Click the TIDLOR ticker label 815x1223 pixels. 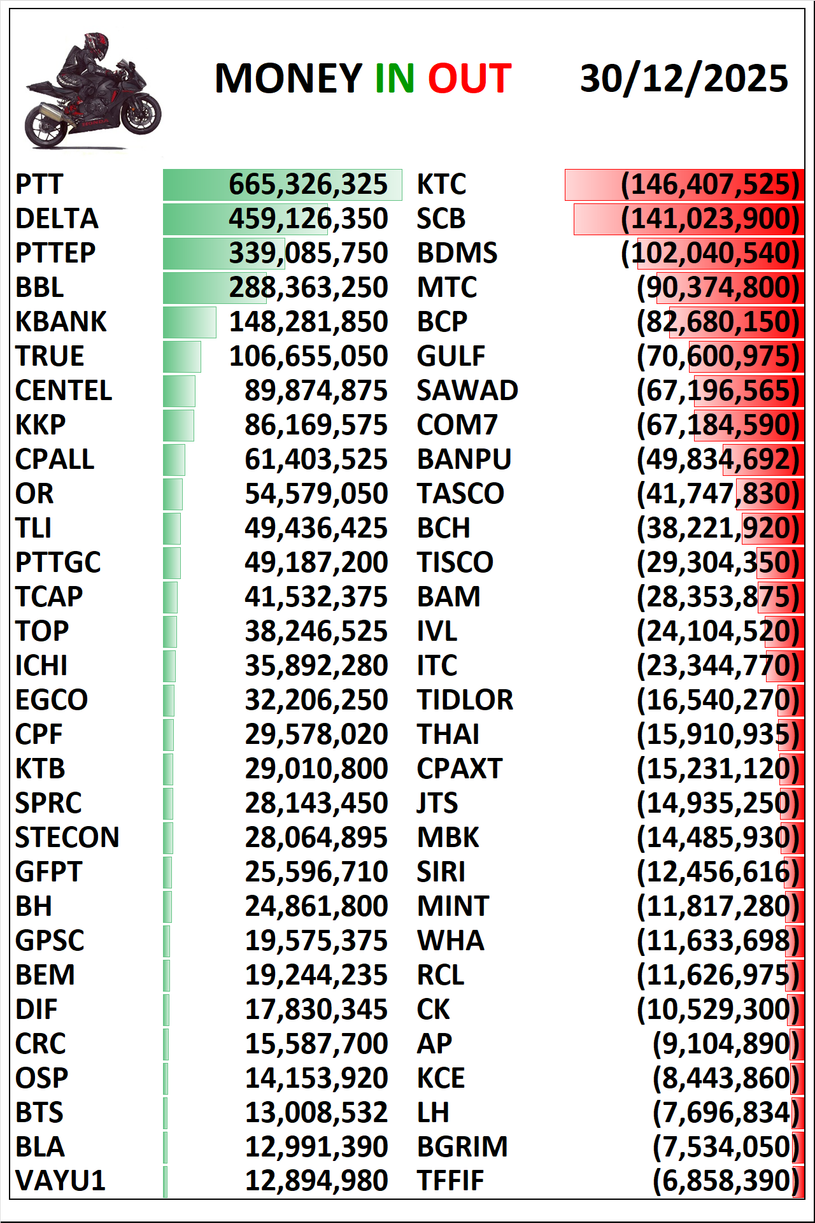pyautogui.click(x=465, y=700)
